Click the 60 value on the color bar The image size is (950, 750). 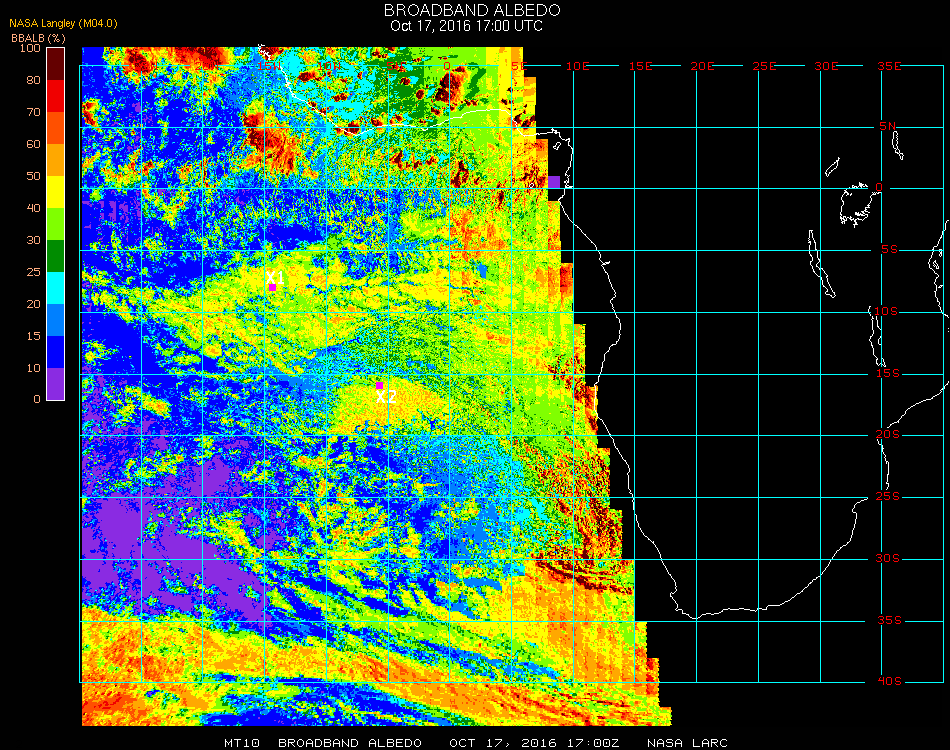coord(33,144)
